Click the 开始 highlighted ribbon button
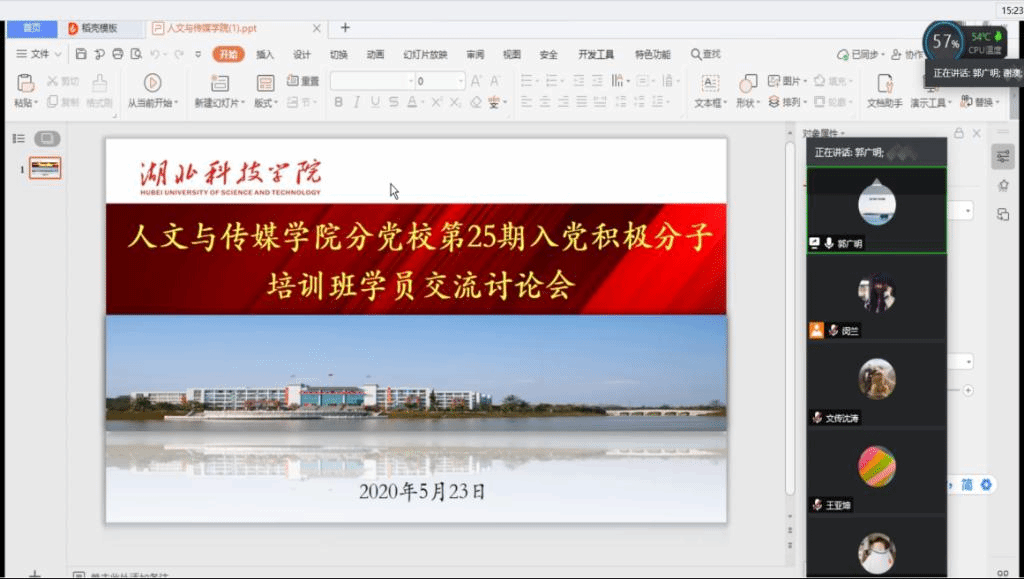 [229, 55]
